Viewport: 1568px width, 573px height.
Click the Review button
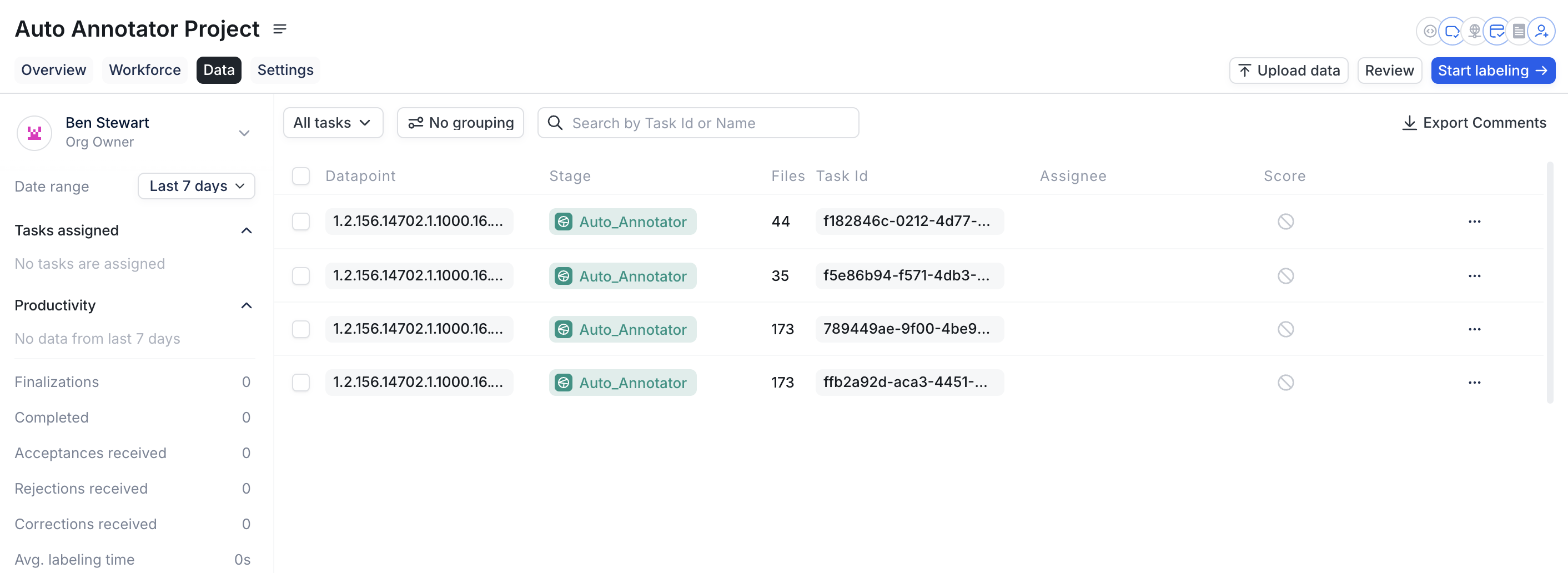pos(1389,71)
